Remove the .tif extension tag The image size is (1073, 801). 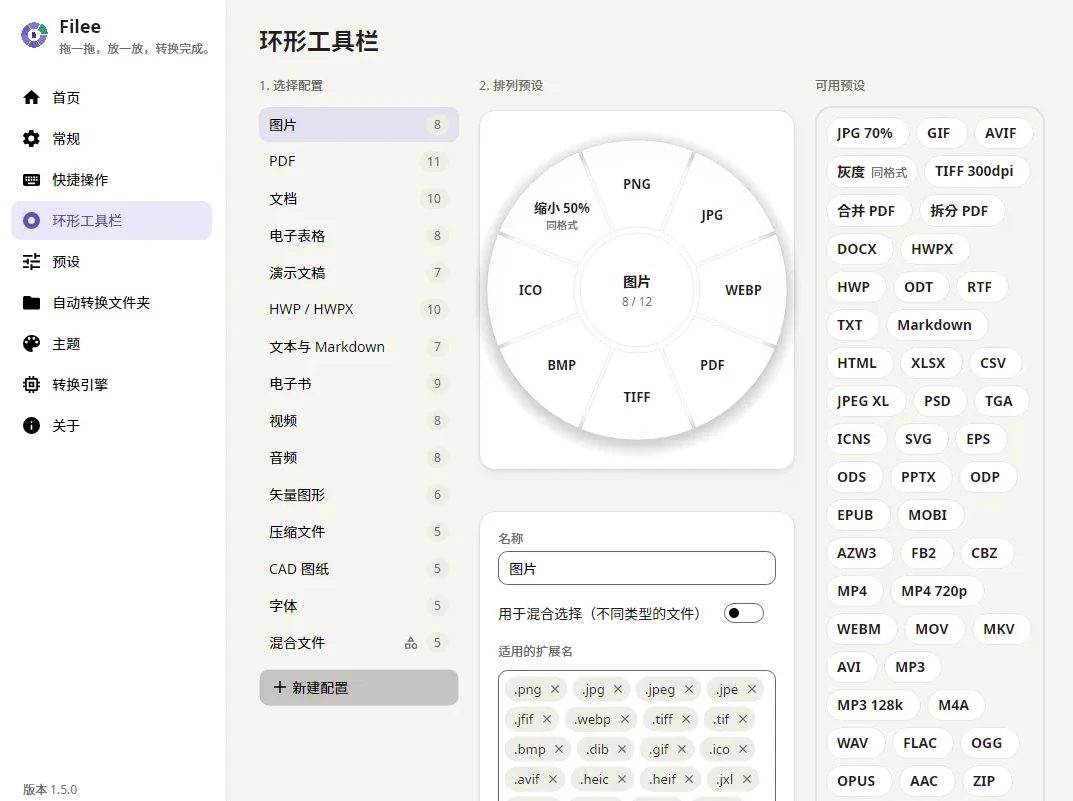point(743,719)
